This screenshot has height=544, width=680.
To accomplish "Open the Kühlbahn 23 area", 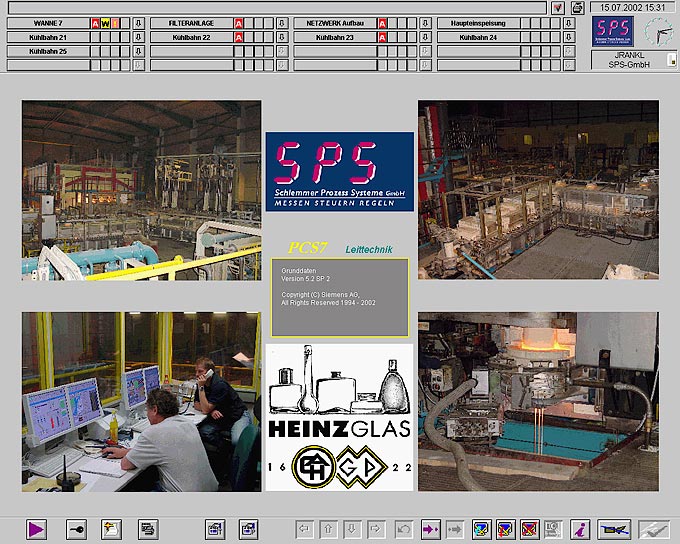I will [335, 37].
